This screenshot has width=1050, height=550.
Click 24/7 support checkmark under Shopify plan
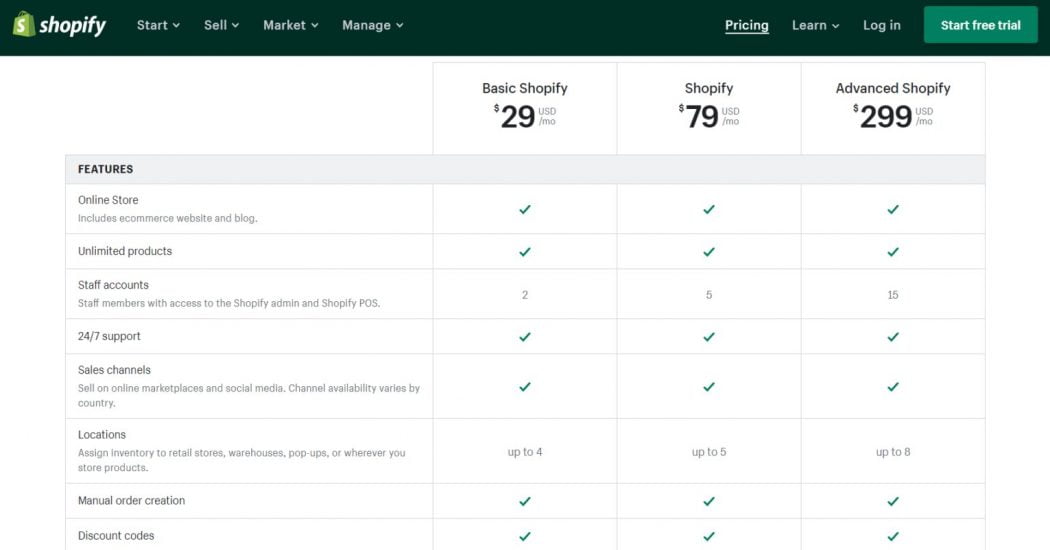click(708, 337)
